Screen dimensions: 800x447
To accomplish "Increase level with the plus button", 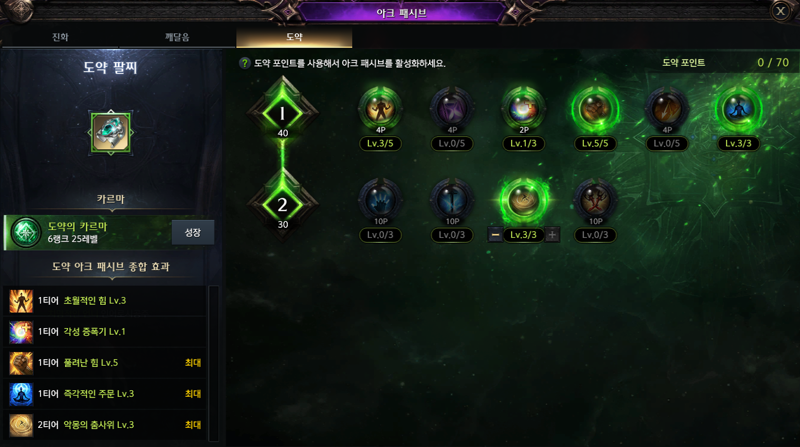I will click(x=552, y=235).
